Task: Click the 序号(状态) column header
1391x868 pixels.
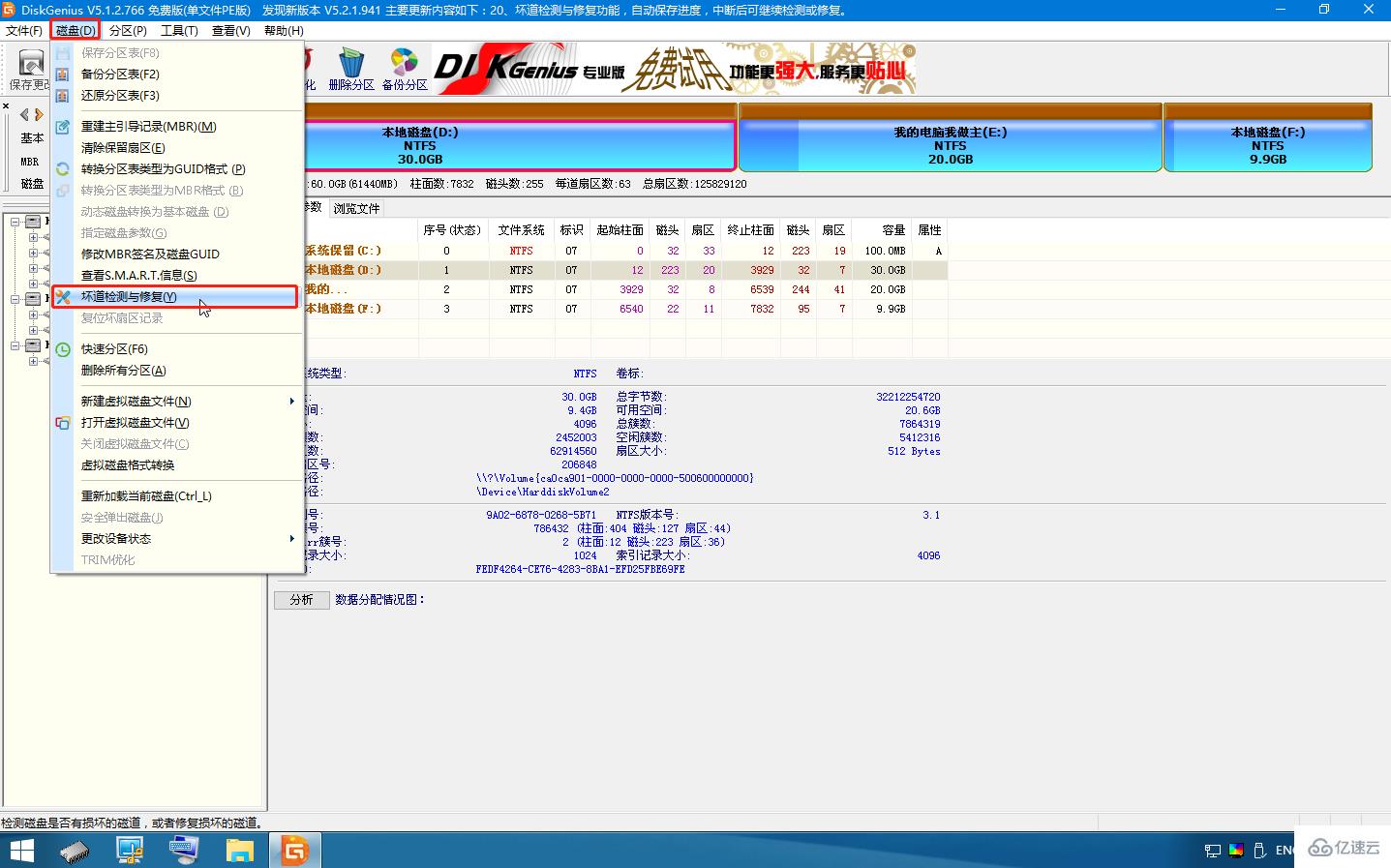Action: tap(451, 230)
